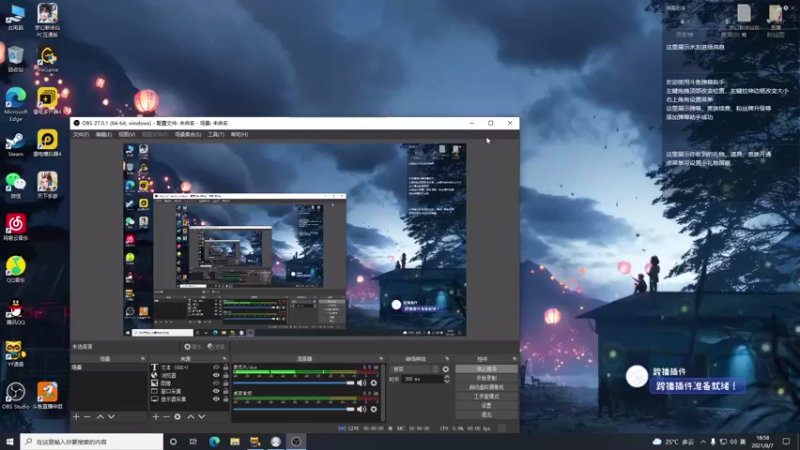Click the 滤镜 filters button above the docks
The height and width of the screenshot is (450, 800).
pyautogui.click(x=216, y=347)
